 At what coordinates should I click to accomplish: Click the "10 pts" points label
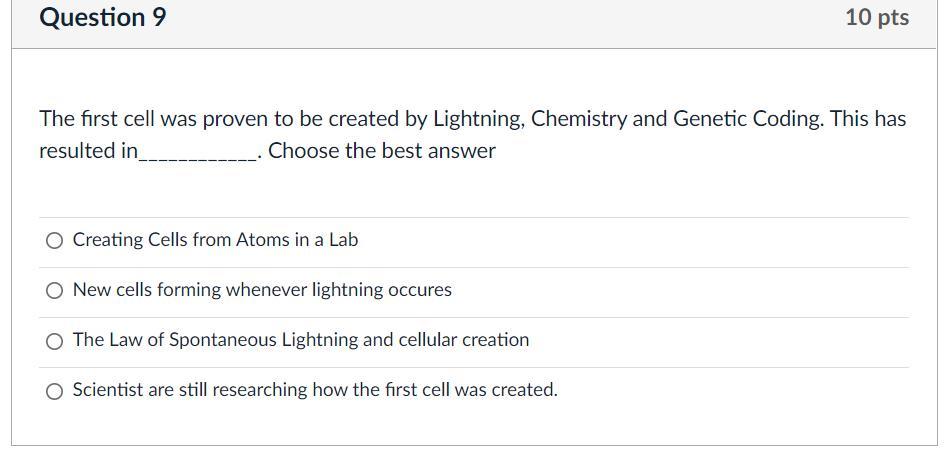pyautogui.click(x=877, y=18)
